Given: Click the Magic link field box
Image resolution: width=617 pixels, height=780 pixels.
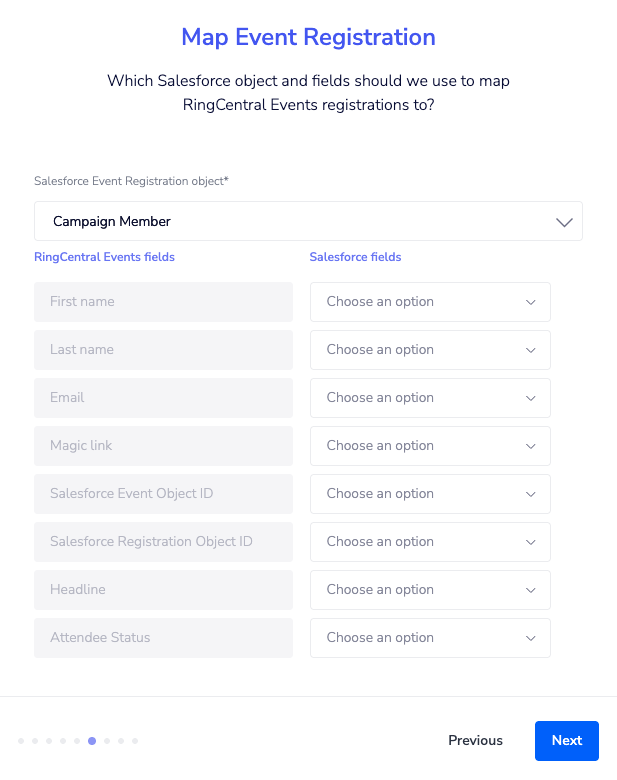Looking at the screenshot, I should 163,446.
